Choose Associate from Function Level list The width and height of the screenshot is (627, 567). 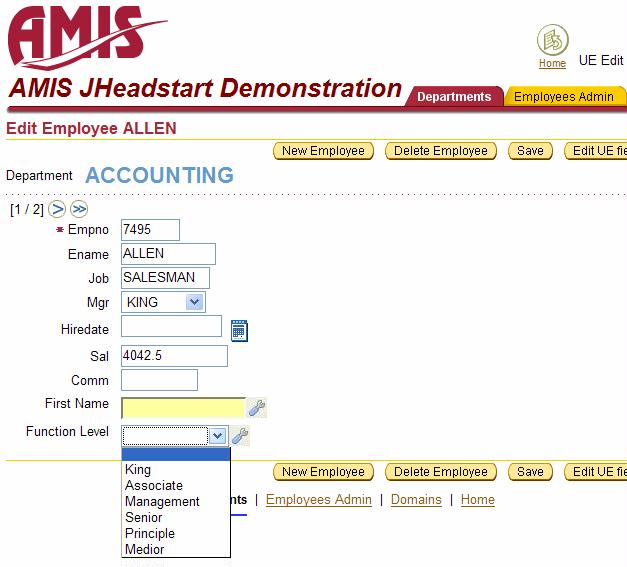point(176,485)
